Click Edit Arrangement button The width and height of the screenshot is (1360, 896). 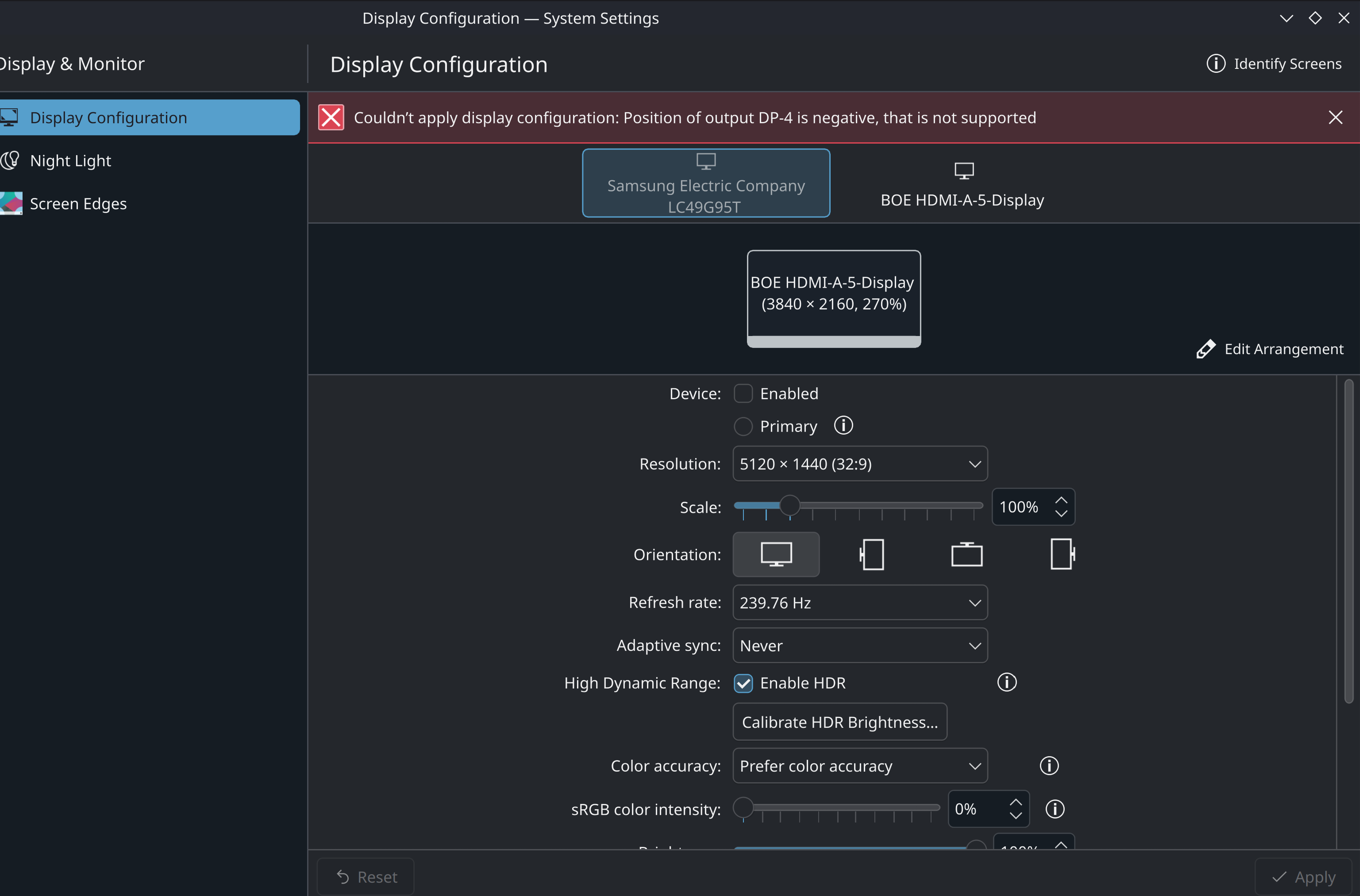click(1270, 349)
